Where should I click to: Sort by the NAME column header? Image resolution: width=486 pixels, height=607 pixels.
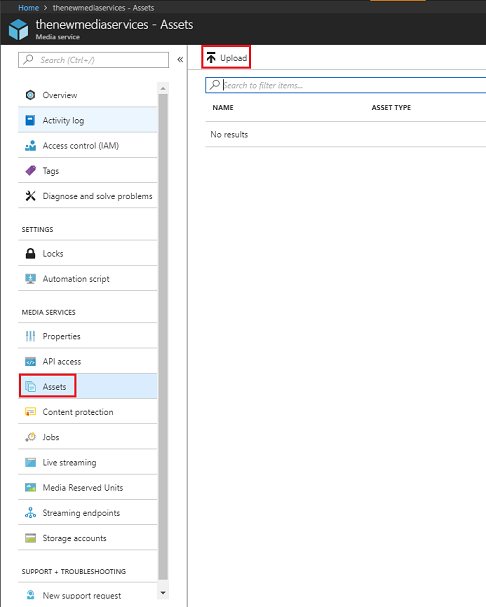point(223,108)
